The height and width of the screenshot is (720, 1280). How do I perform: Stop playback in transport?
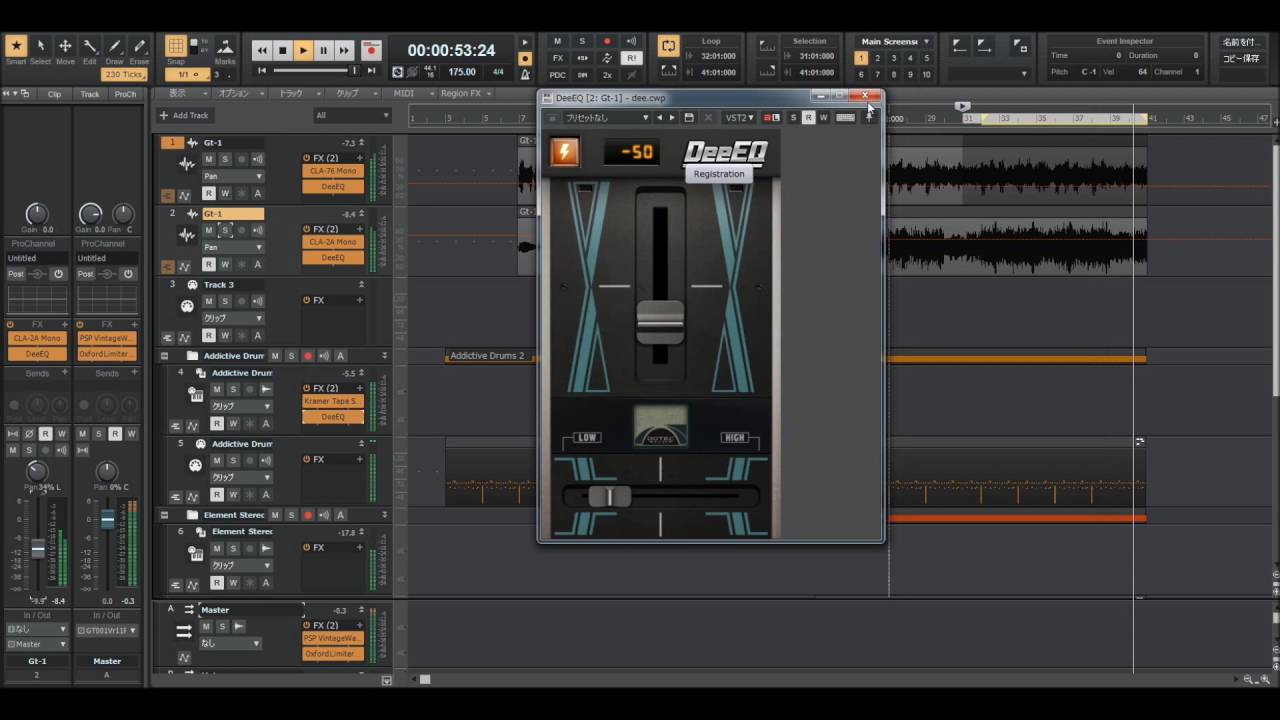click(282, 50)
